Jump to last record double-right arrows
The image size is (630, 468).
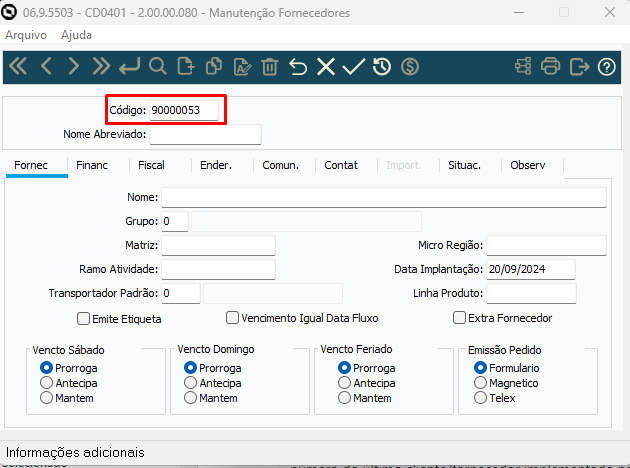[101, 66]
